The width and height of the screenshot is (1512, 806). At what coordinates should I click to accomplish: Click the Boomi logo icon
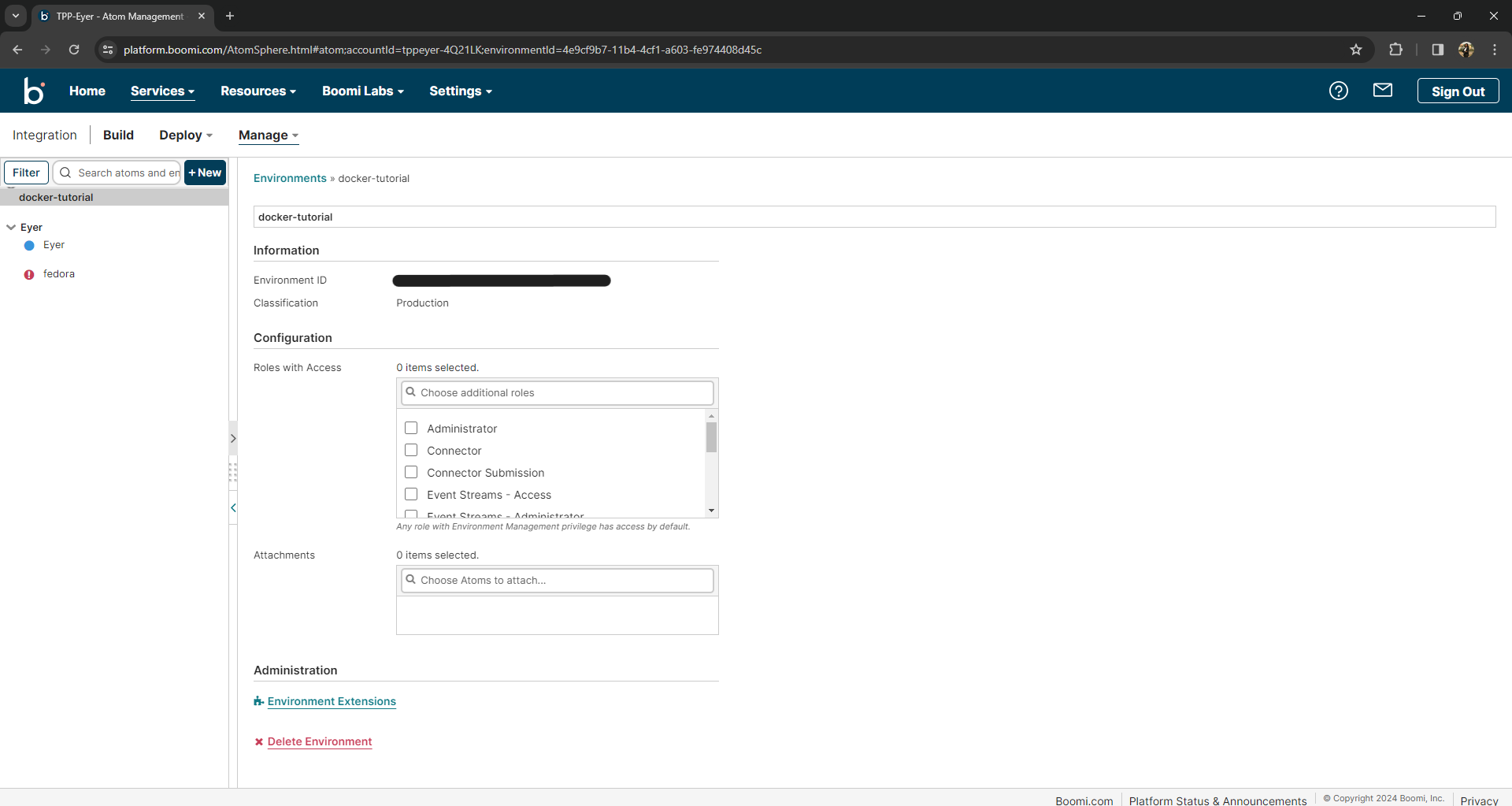pyautogui.click(x=34, y=91)
